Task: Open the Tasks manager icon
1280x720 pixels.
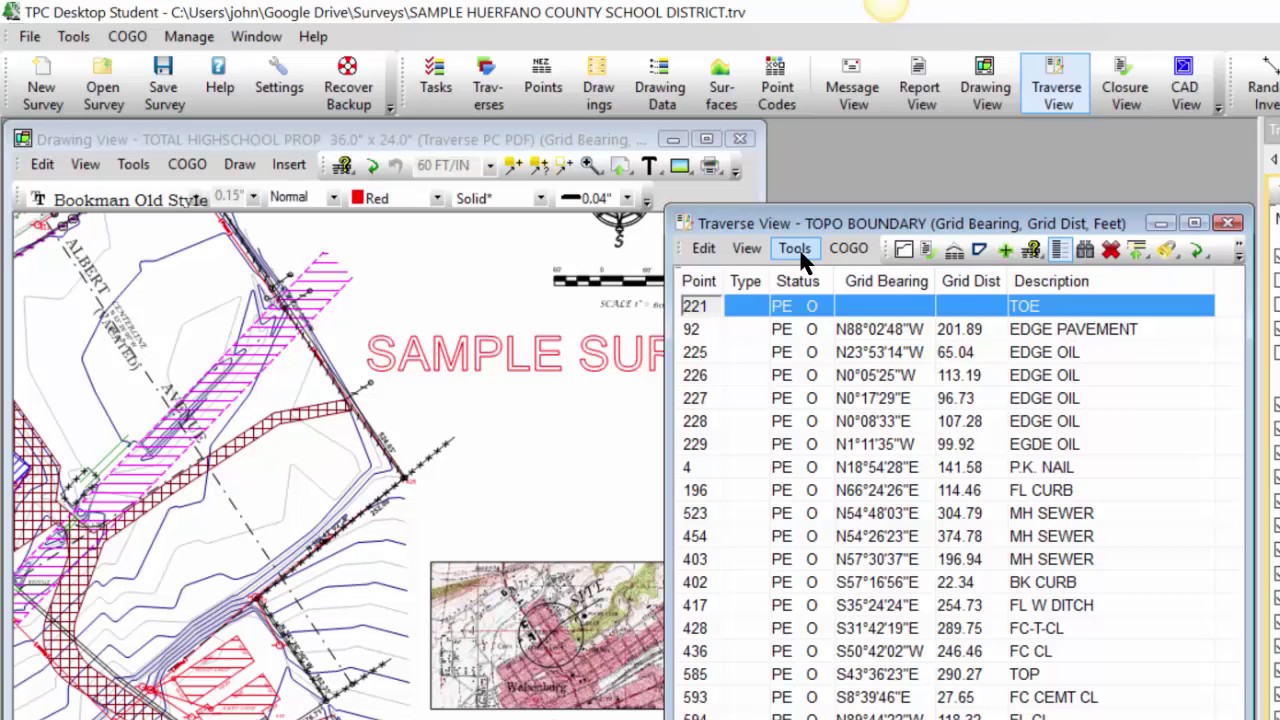Action: (x=435, y=78)
